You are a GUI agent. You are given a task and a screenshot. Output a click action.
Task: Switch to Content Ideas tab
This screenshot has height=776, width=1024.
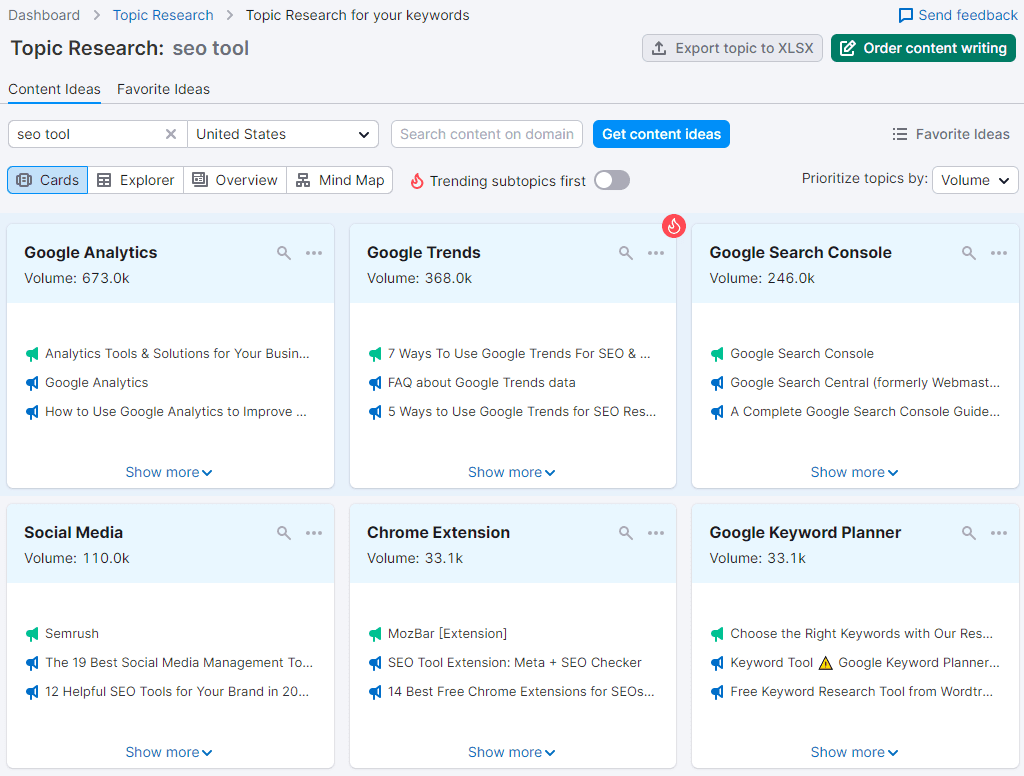pyautogui.click(x=54, y=89)
